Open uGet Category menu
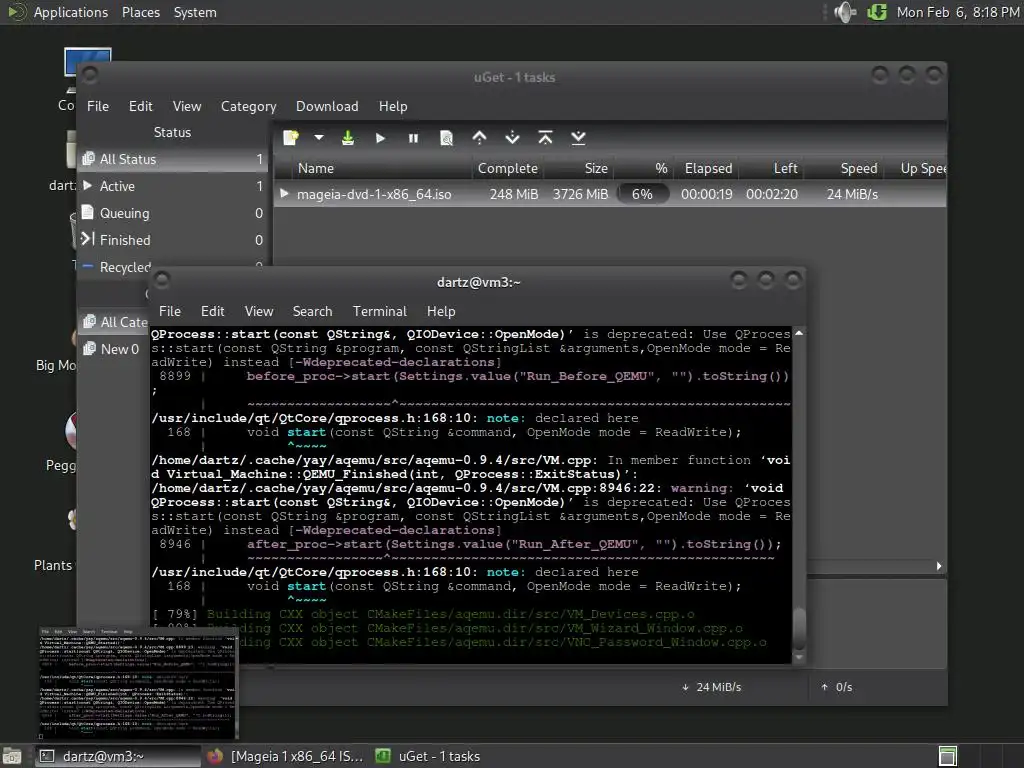This screenshot has height=768, width=1024. pyautogui.click(x=248, y=106)
